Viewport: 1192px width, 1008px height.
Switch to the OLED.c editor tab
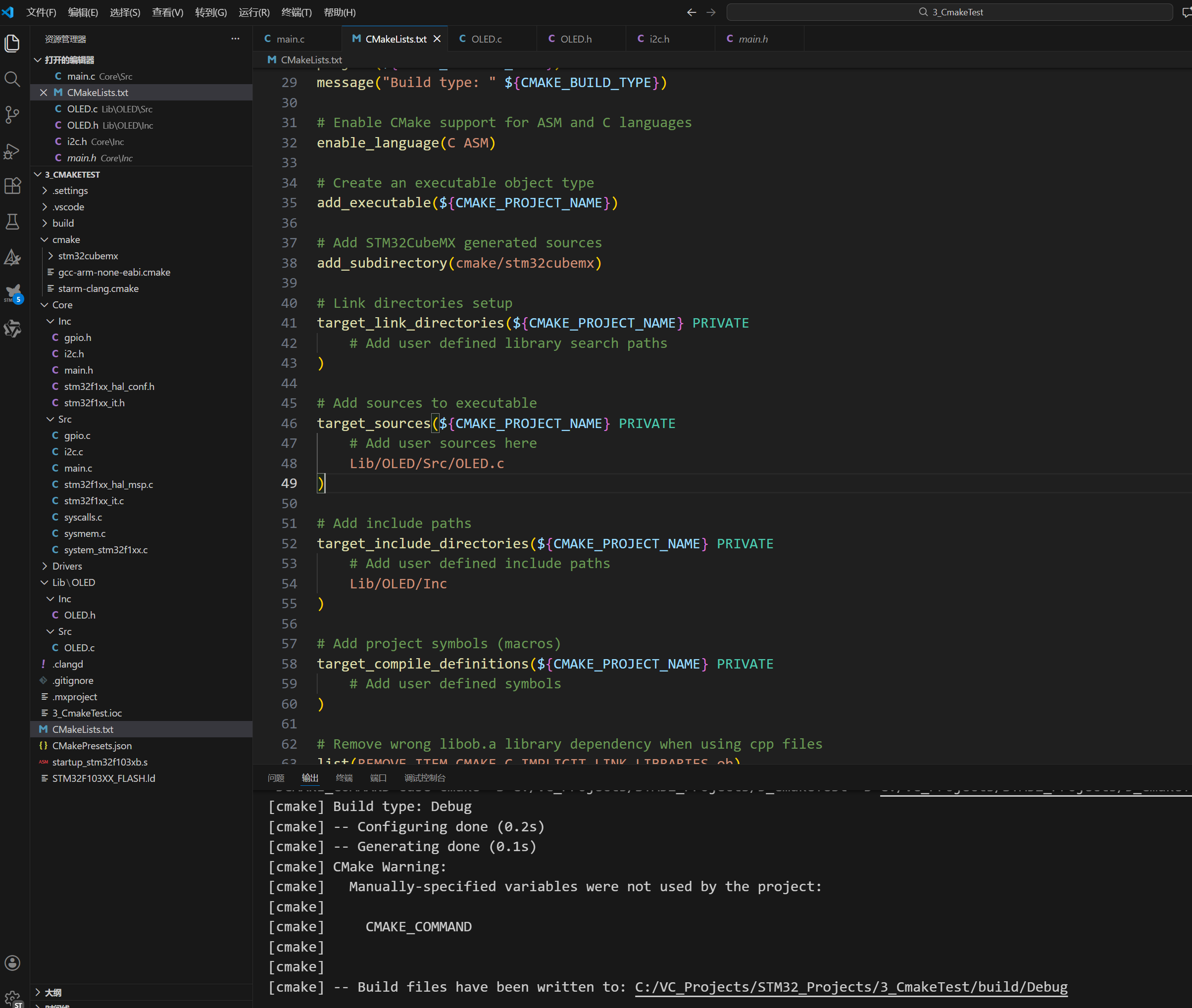click(x=492, y=39)
